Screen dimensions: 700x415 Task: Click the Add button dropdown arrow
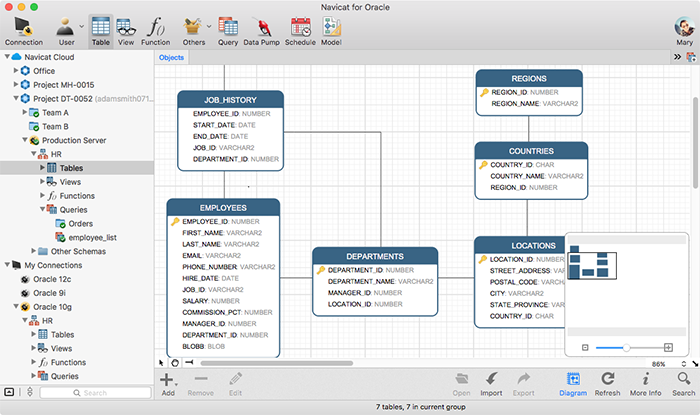coord(176,385)
